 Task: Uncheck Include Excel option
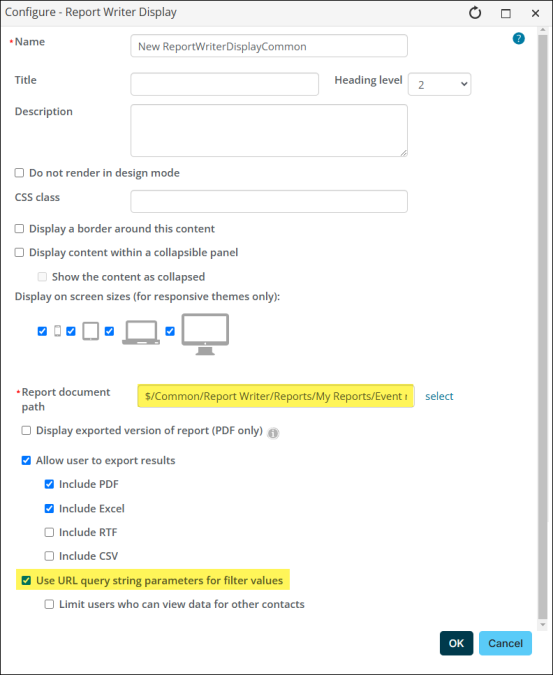(x=49, y=508)
